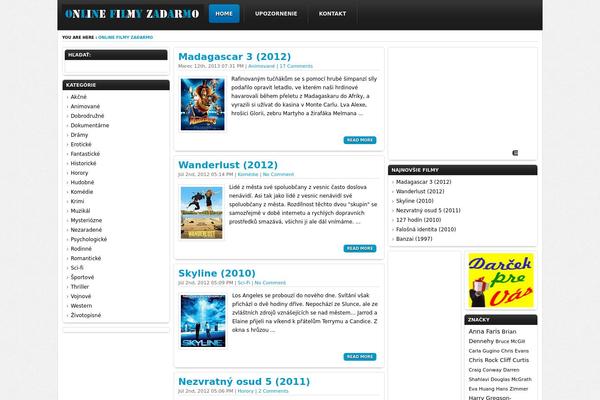Open the Sci-fi category in sidebar

[x=77, y=268]
